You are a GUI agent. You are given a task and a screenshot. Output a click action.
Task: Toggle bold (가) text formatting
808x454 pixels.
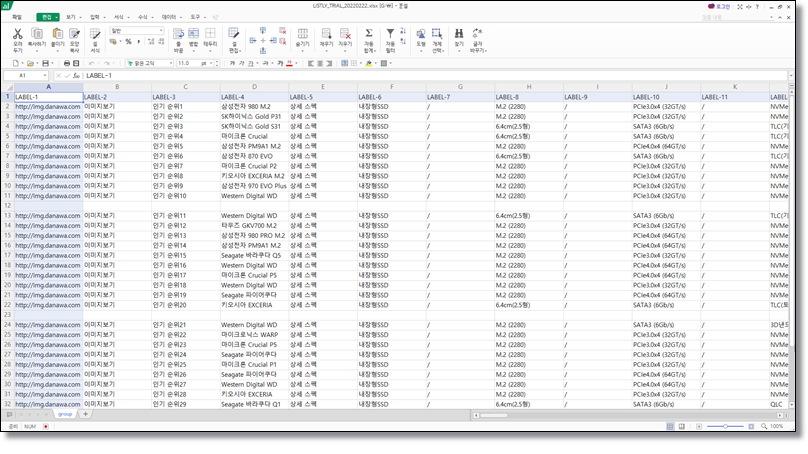point(232,63)
